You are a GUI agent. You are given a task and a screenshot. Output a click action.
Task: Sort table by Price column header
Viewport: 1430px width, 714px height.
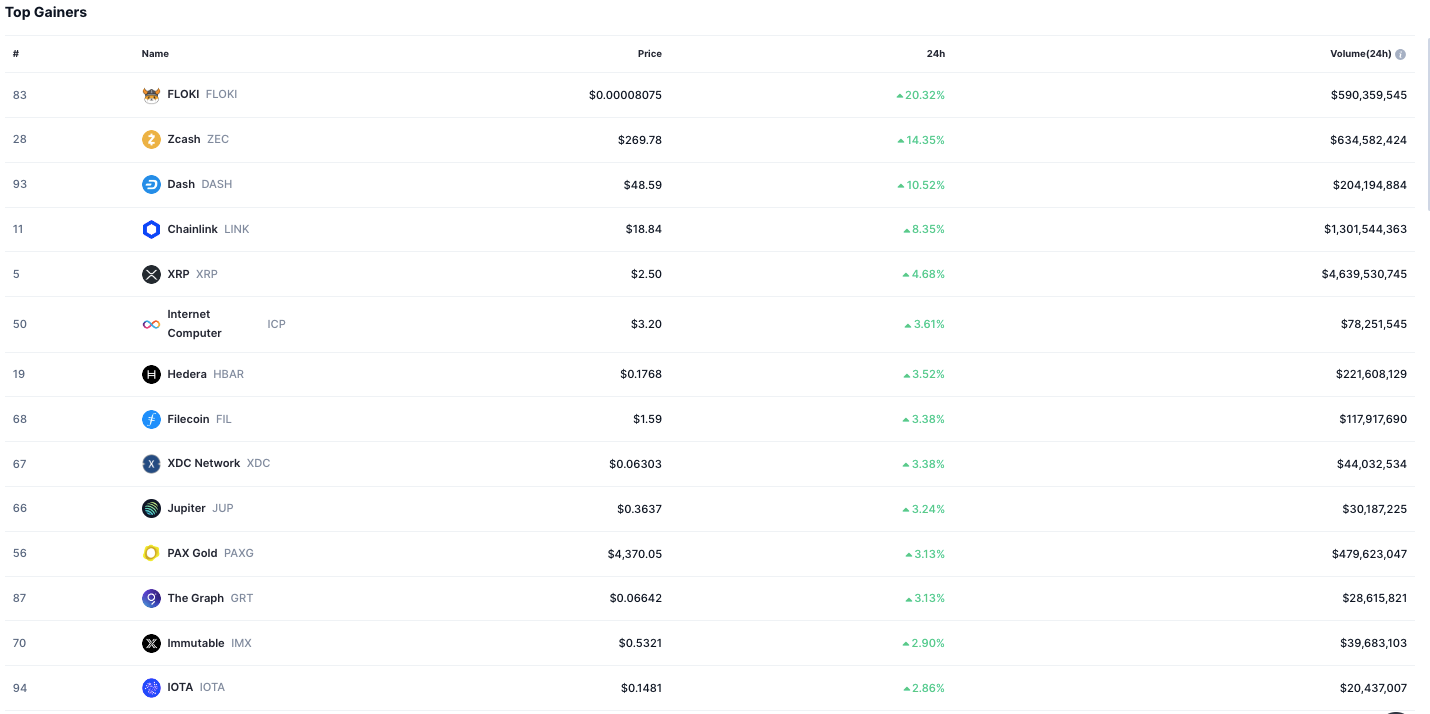click(x=649, y=54)
